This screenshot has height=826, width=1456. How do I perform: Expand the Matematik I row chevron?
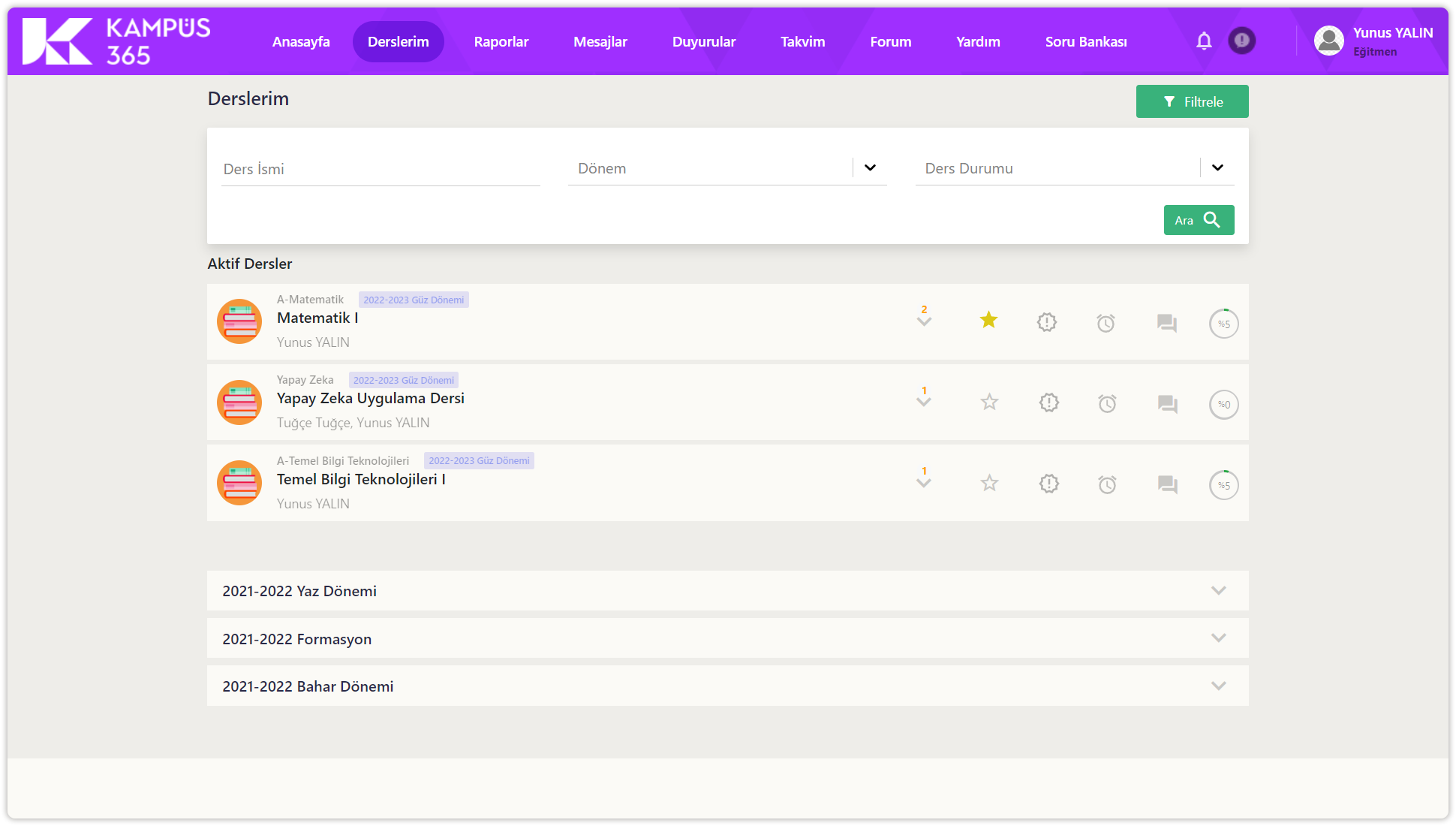(924, 321)
